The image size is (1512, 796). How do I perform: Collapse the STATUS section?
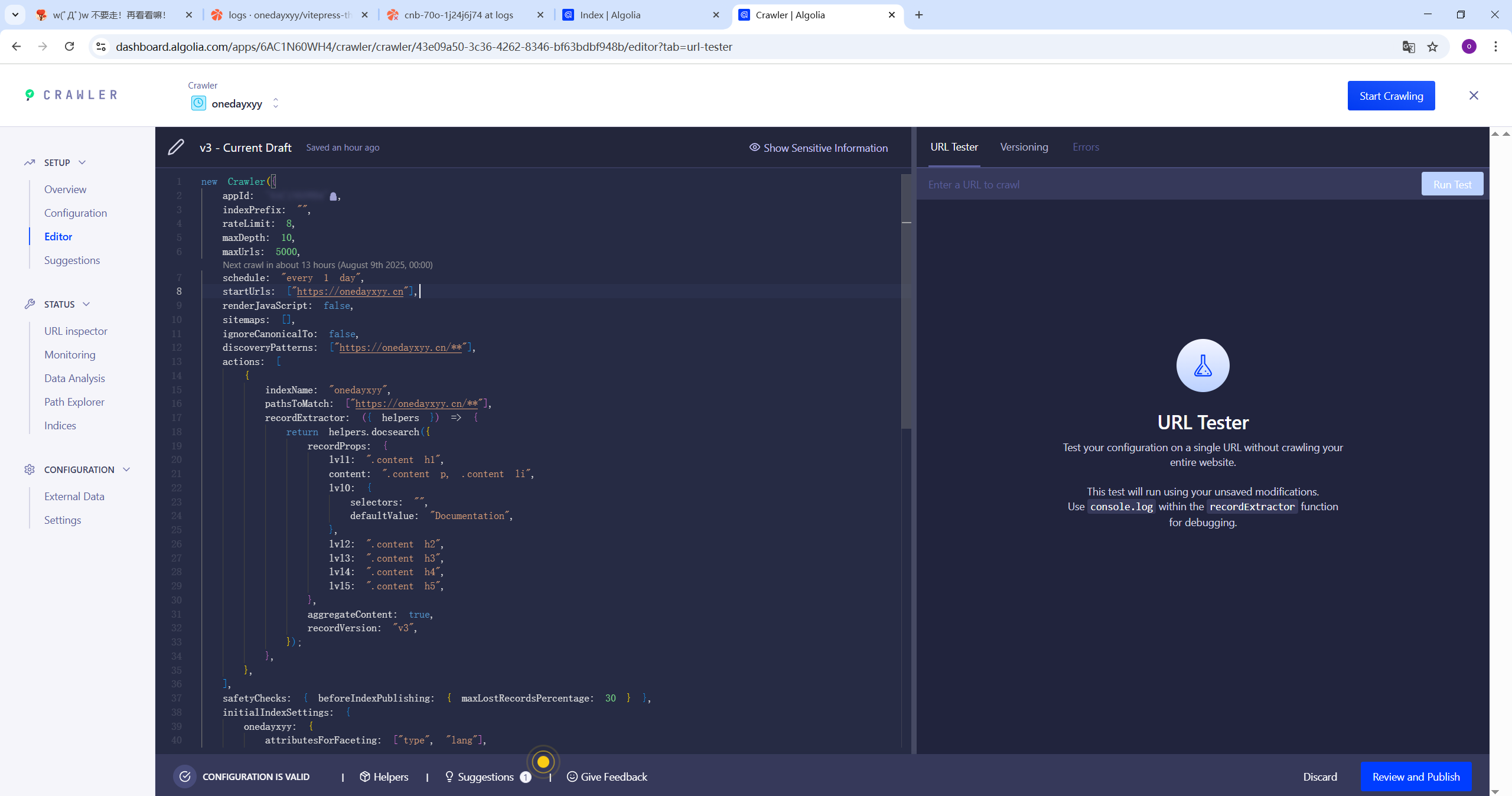tap(86, 304)
